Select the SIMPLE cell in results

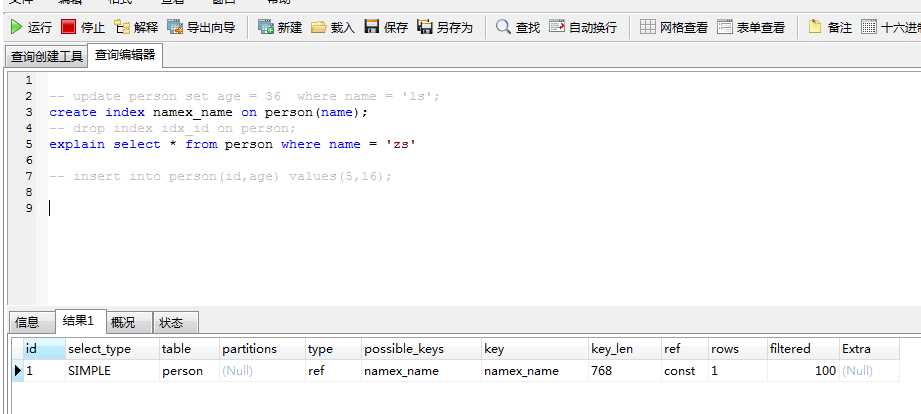[112, 371]
